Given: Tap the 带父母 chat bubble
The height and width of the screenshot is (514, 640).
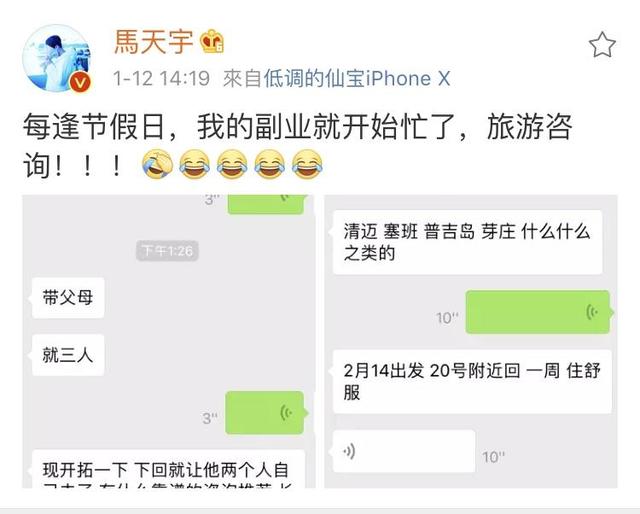Looking at the screenshot, I should pyautogui.click(x=68, y=298).
